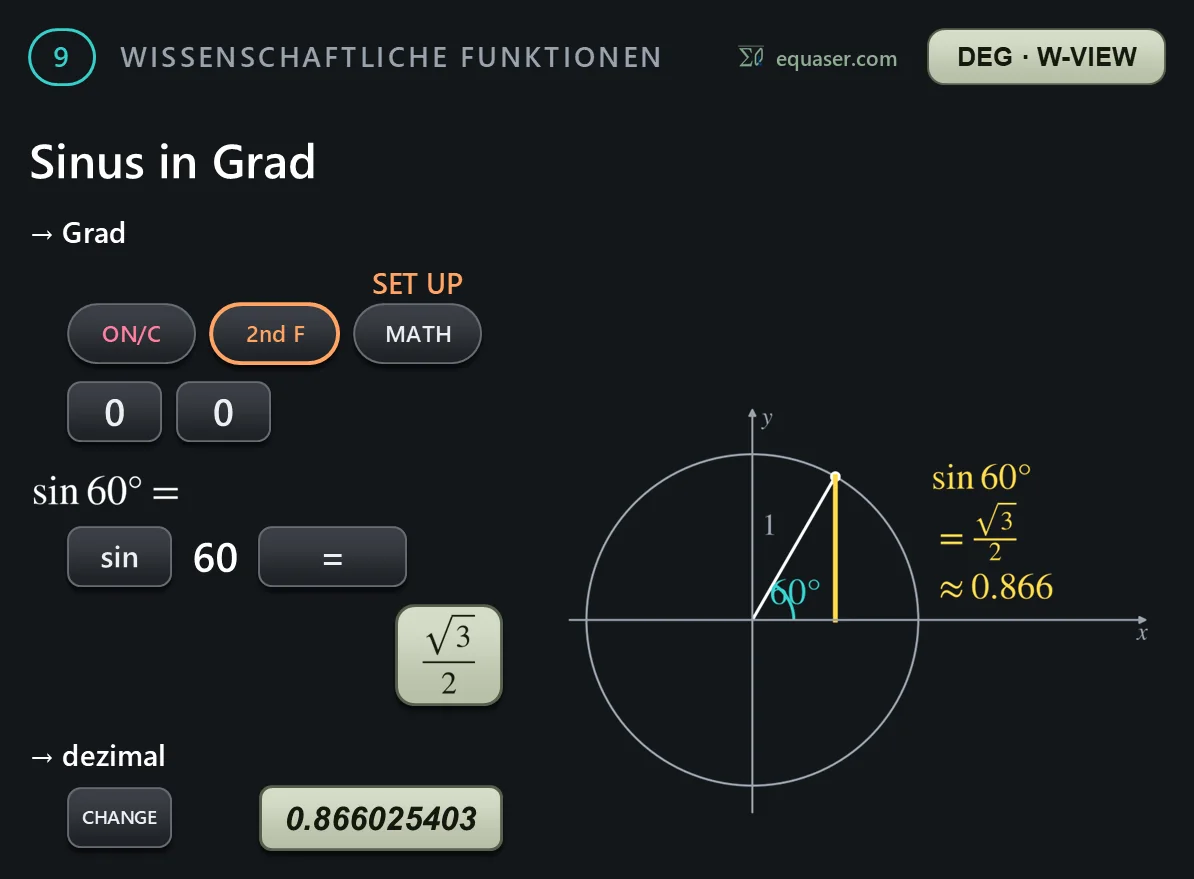Select the orange 2nd F key
This screenshot has width=1194, height=879.
click(275, 334)
